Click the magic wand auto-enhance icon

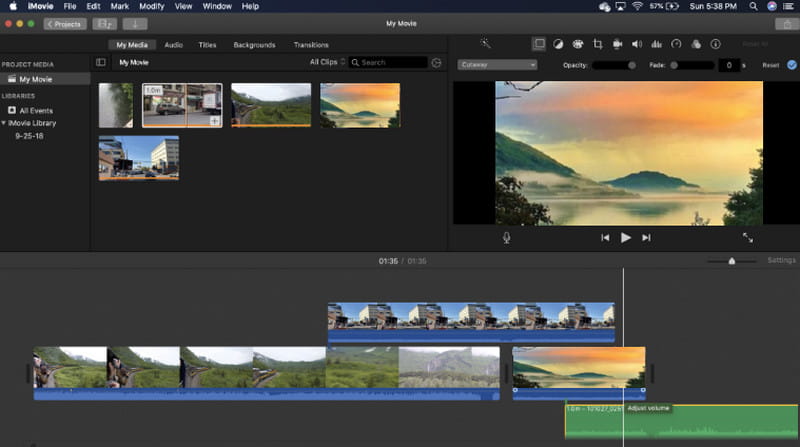click(485, 43)
